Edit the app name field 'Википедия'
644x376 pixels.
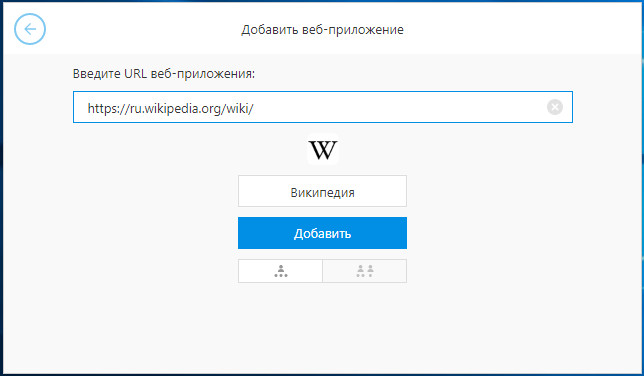pos(322,191)
